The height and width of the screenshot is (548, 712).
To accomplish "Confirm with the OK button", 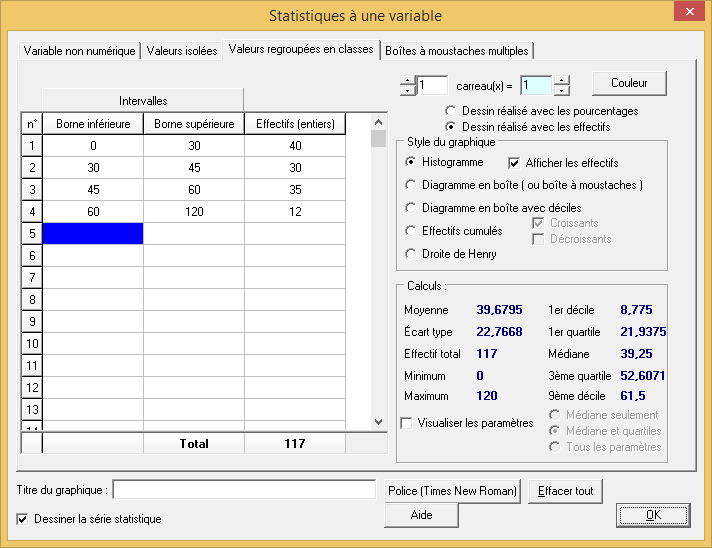I will click(653, 515).
